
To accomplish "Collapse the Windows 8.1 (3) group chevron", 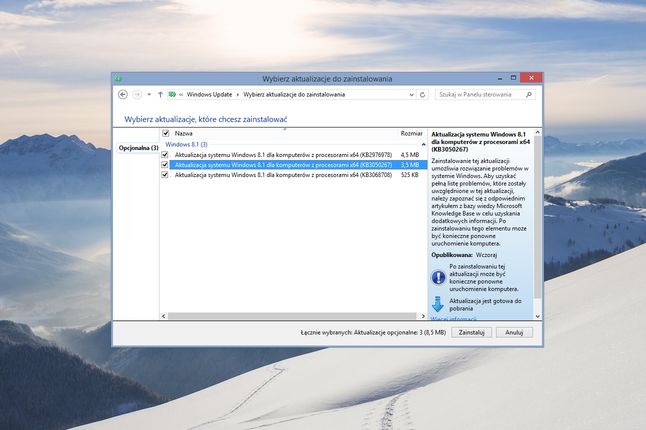I will click(x=424, y=145).
